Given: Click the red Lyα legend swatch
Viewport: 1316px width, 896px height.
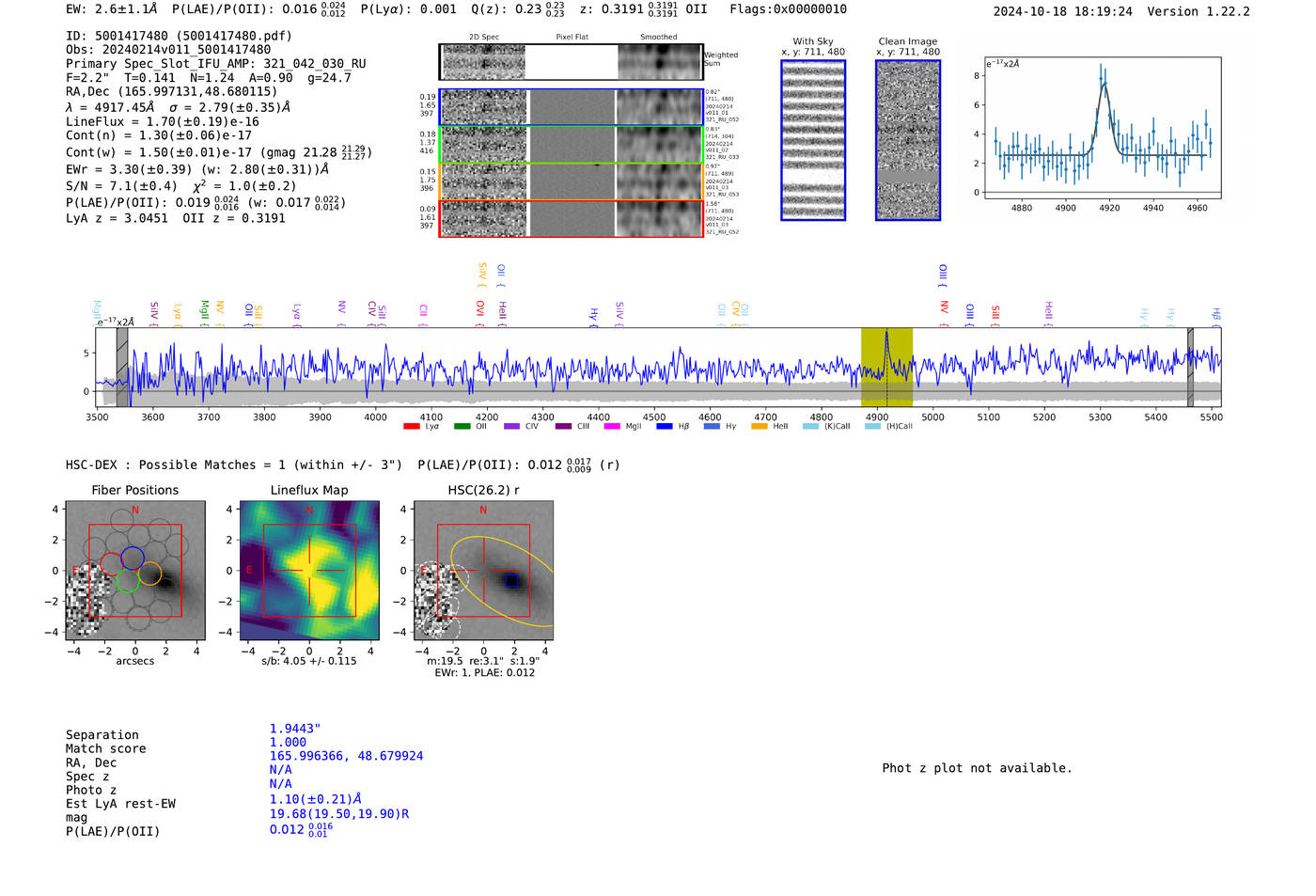Looking at the screenshot, I should [411, 426].
